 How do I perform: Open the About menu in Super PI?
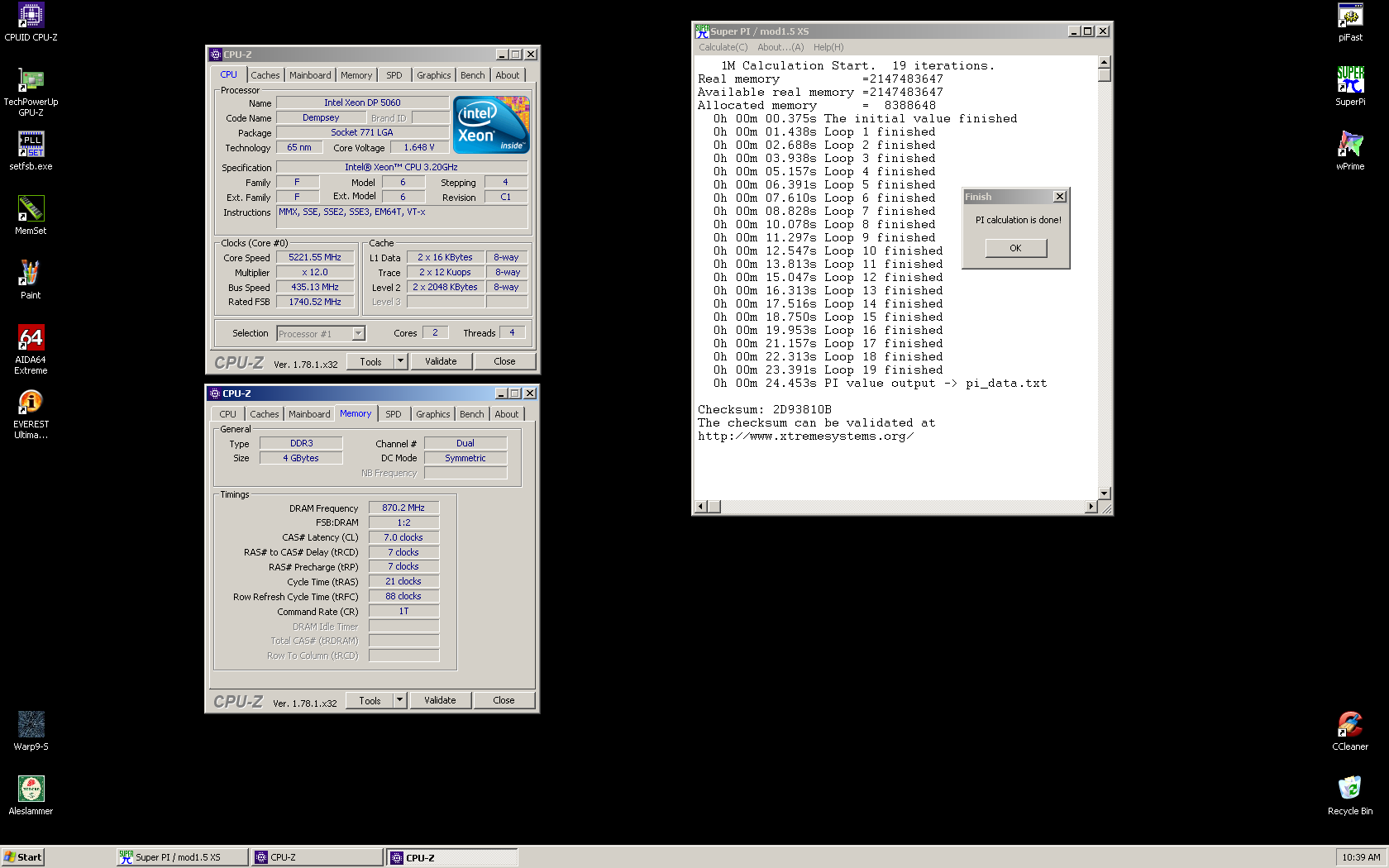[x=780, y=47]
